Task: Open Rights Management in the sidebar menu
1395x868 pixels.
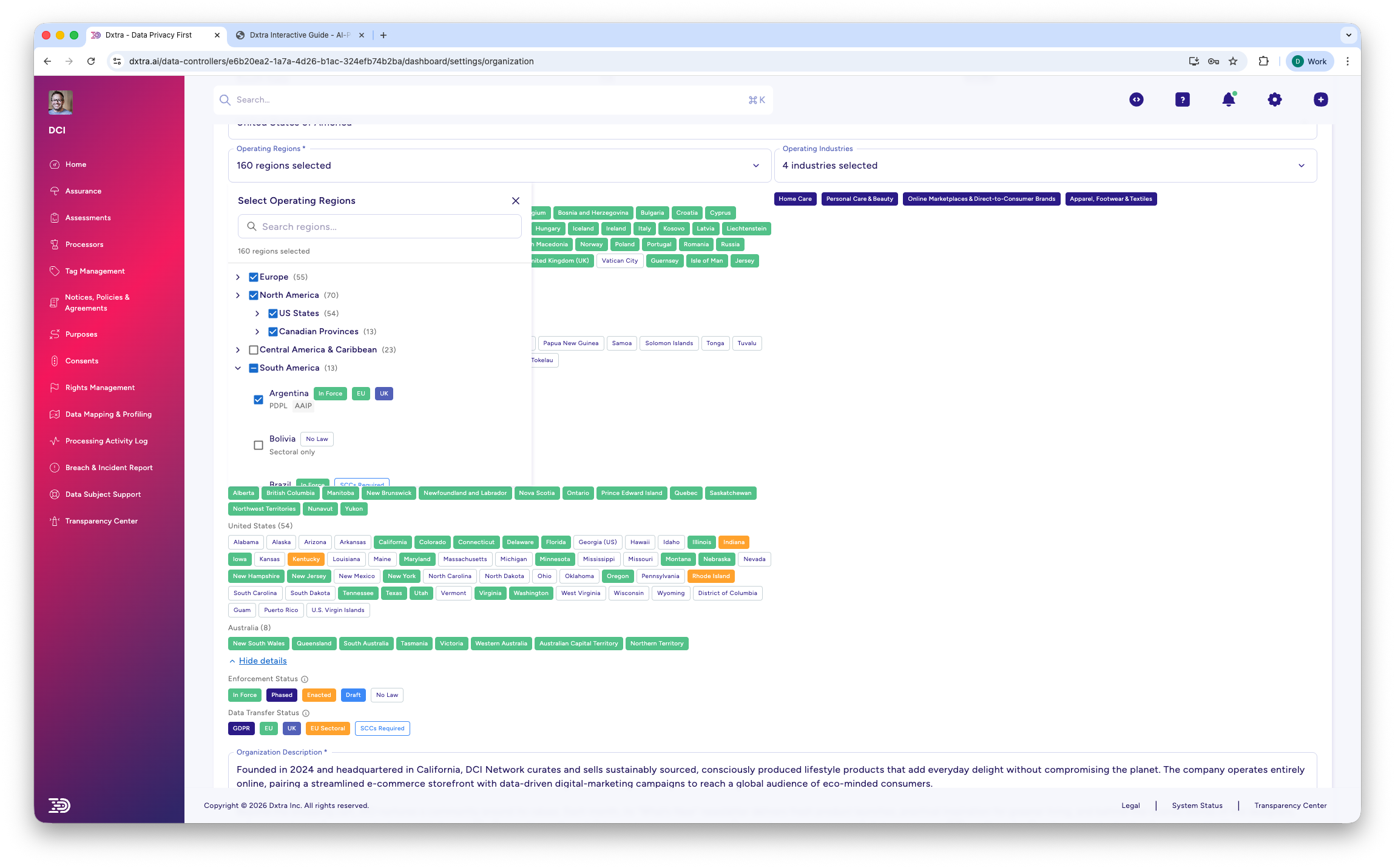Action: pos(99,387)
